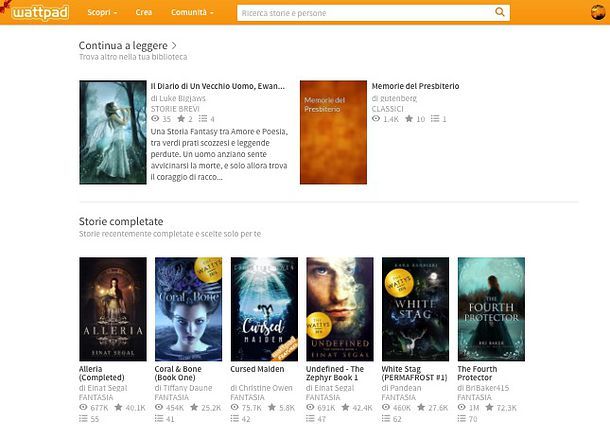This screenshot has height=439, width=610.
Task: Click the star icon showing 25.2K
Action: tap(194, 407)
